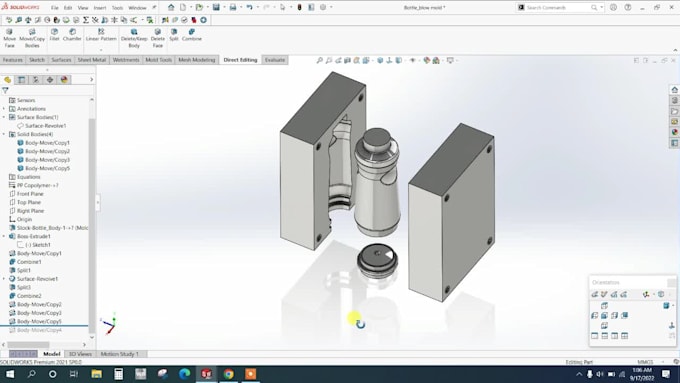Switch to the Evaluate tab

[275, 60]
